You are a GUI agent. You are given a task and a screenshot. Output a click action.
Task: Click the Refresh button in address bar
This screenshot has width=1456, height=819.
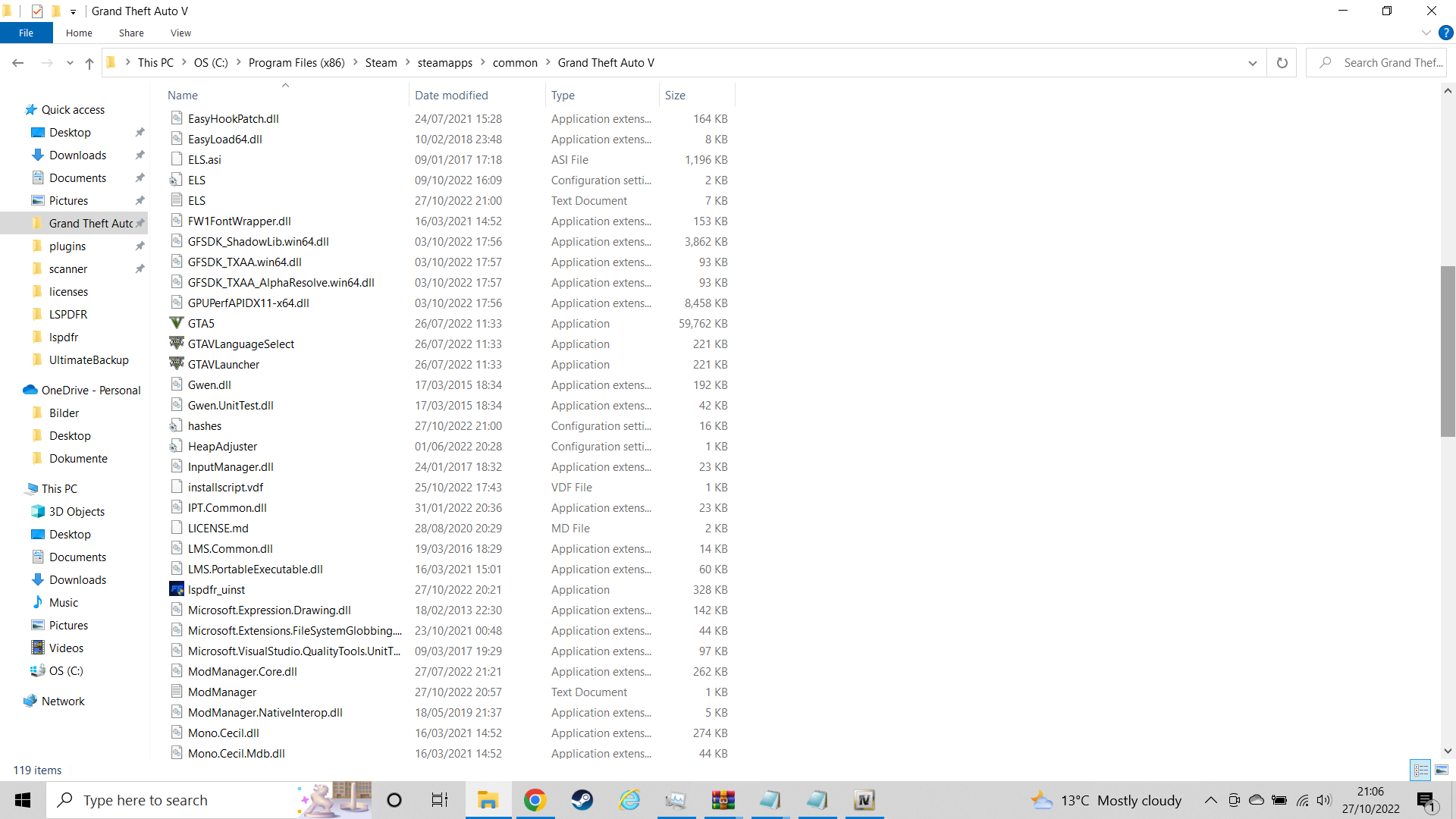(x=1282, y=63)
